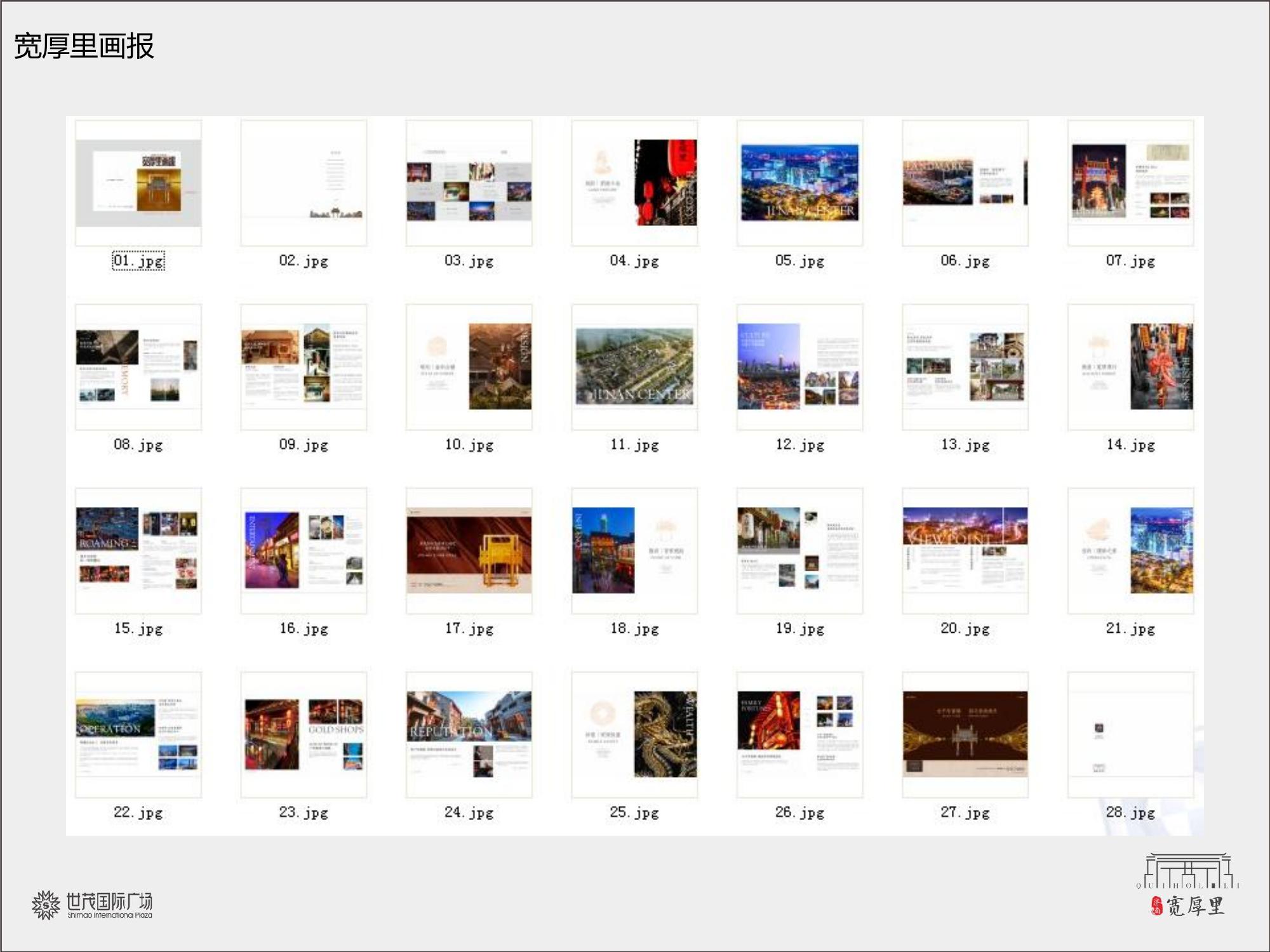Click the 宽厚里画报 title heading

(x=84, y=46)
